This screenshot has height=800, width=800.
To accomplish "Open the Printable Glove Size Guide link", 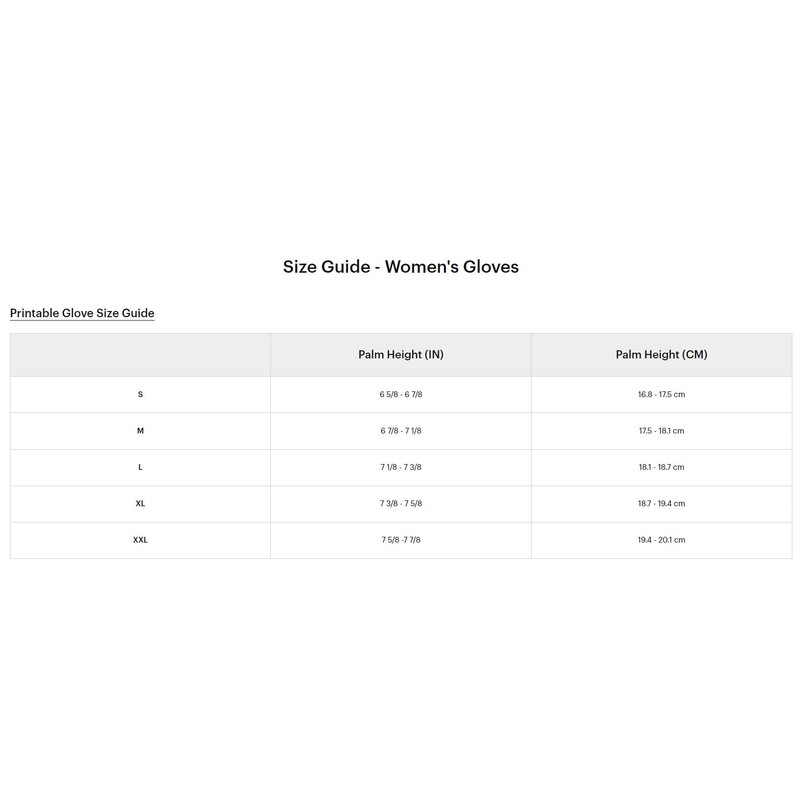I will coord(82,313).
